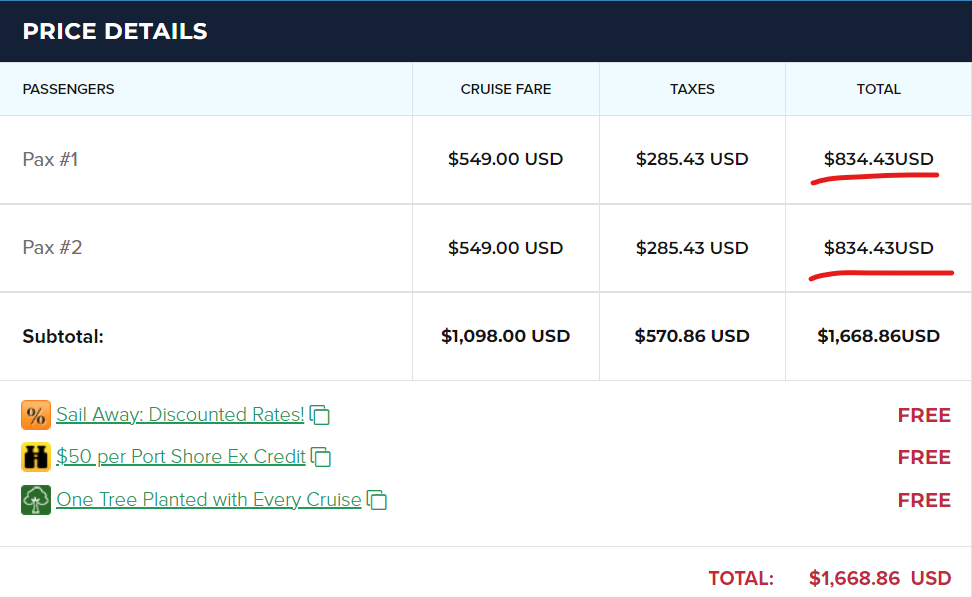Screen dimensions: 972x597
Task: Click the popup icon beside Sail Away rates
Action: pyautogui.click(x=320, y=415)
